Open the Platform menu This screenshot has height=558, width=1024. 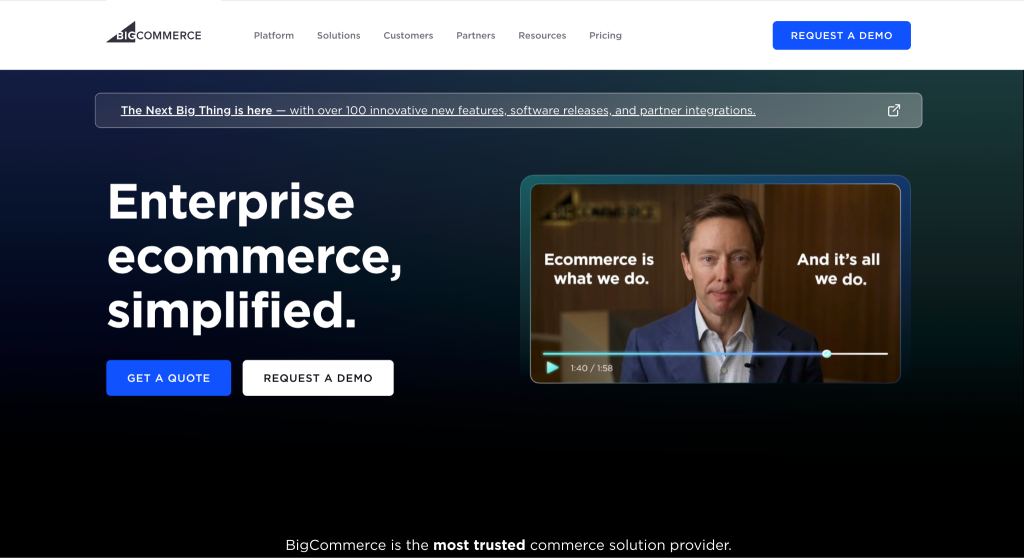pos(274,35)
